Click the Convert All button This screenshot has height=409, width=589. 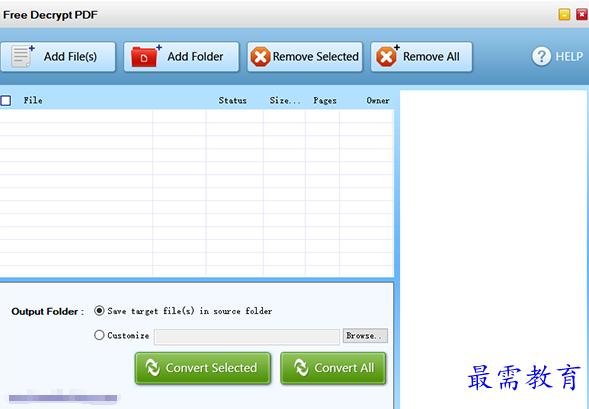coord(333,368)
